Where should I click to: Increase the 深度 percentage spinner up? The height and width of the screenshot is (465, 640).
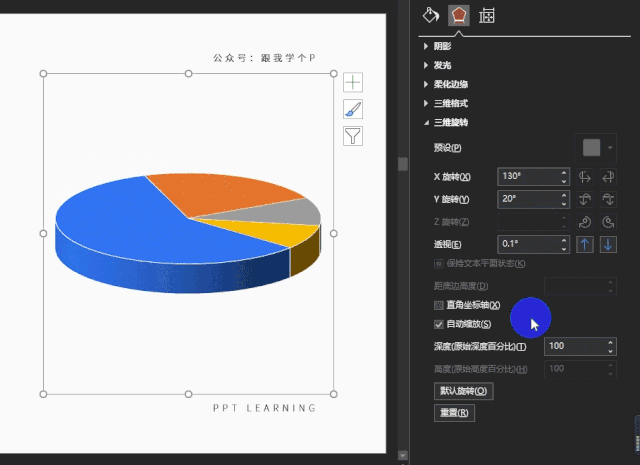point(611,342)
